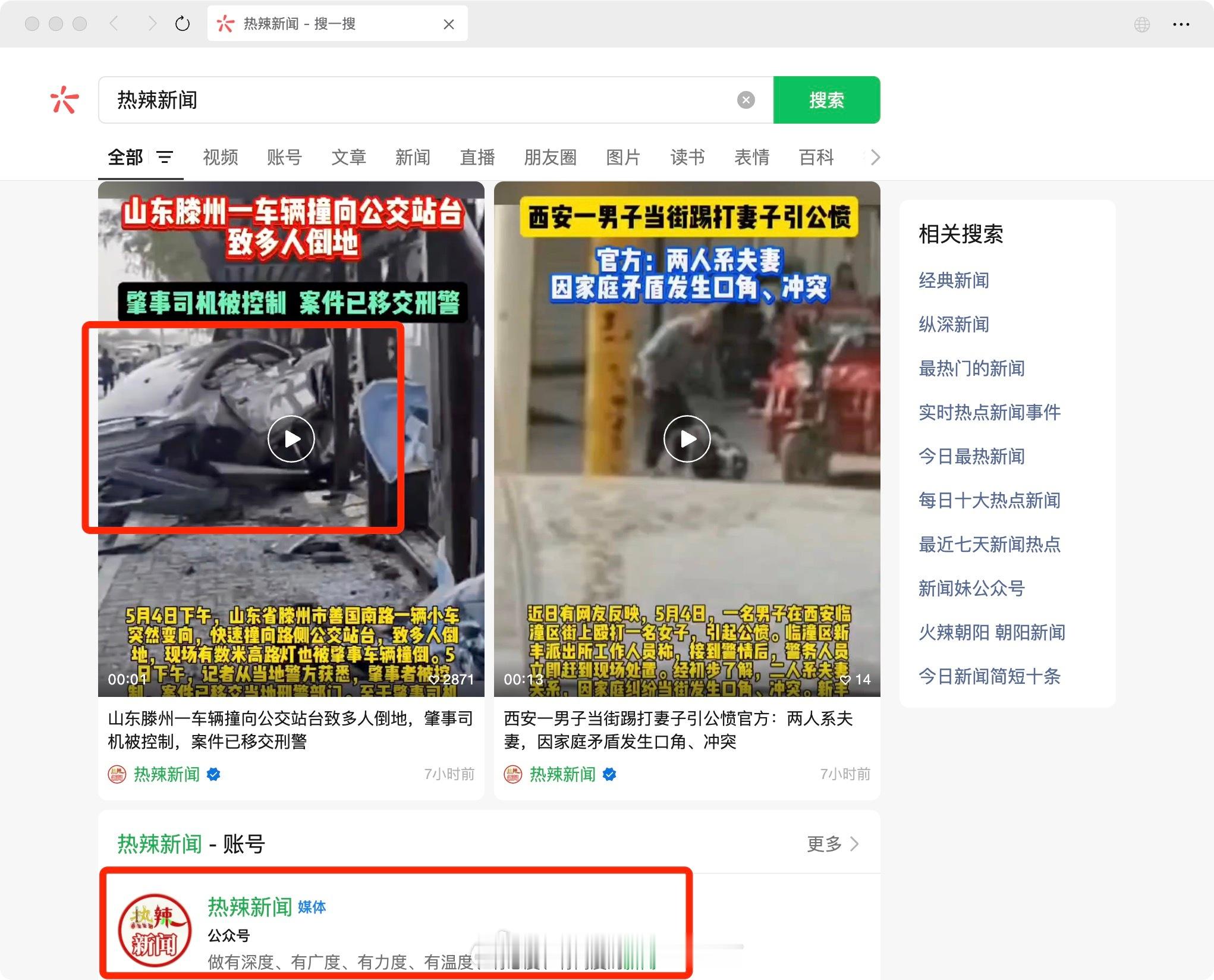The image size is (1214, 980).
Task: Click verified badge under 山东滕州 video
Action: pos(213,774)
